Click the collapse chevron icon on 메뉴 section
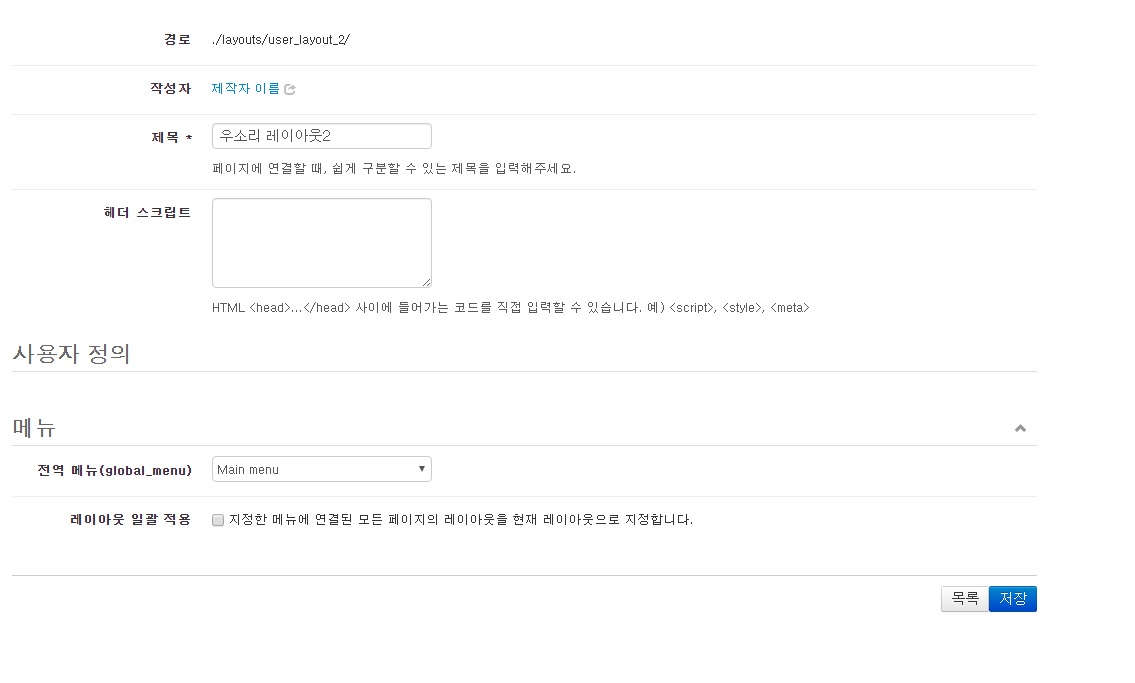 [x=1021, y=426]
